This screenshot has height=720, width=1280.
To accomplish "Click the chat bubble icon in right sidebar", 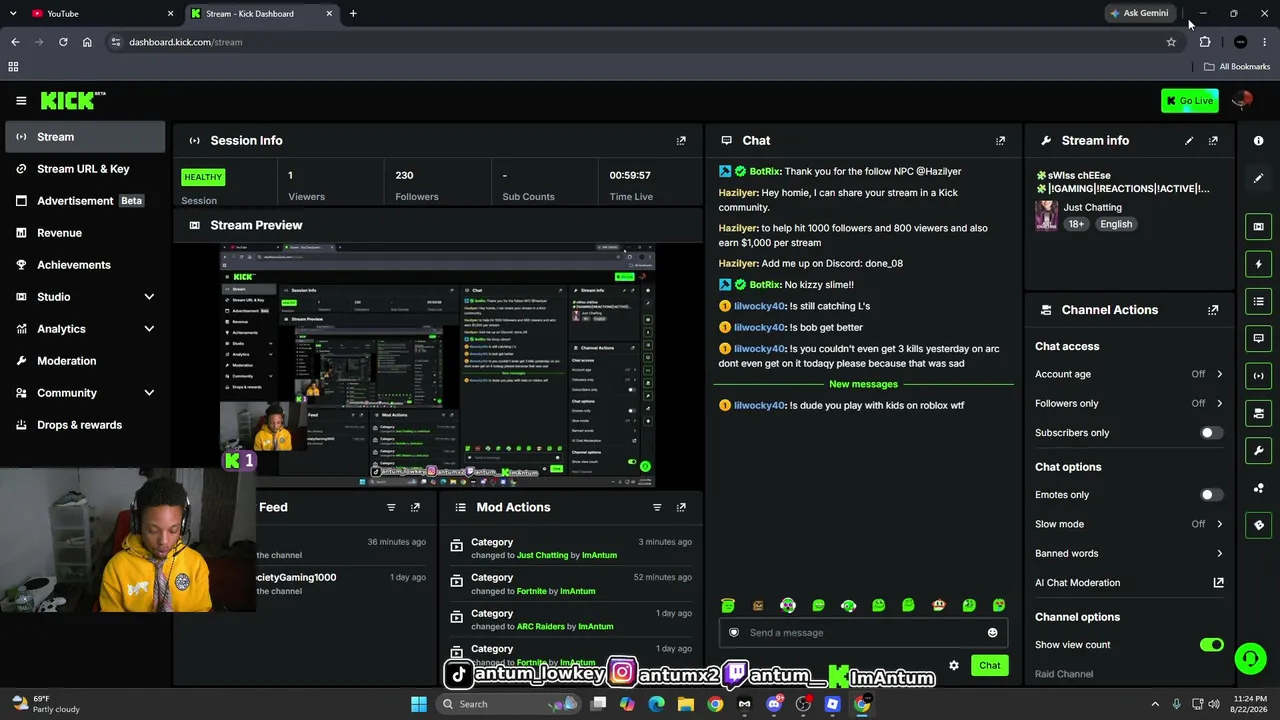I will 1258,338.
